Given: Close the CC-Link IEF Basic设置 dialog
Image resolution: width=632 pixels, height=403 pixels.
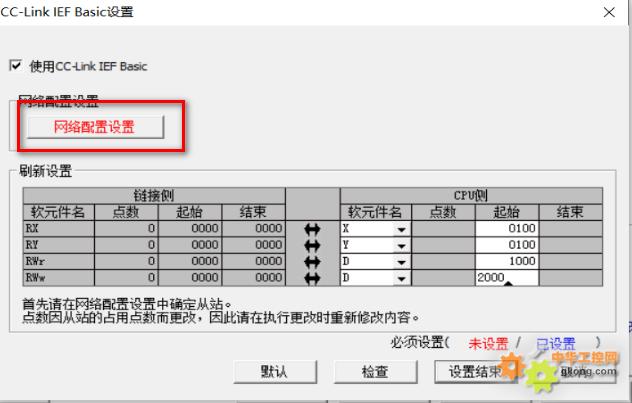Looking at the screenshot, I should (x=609, y=12).
